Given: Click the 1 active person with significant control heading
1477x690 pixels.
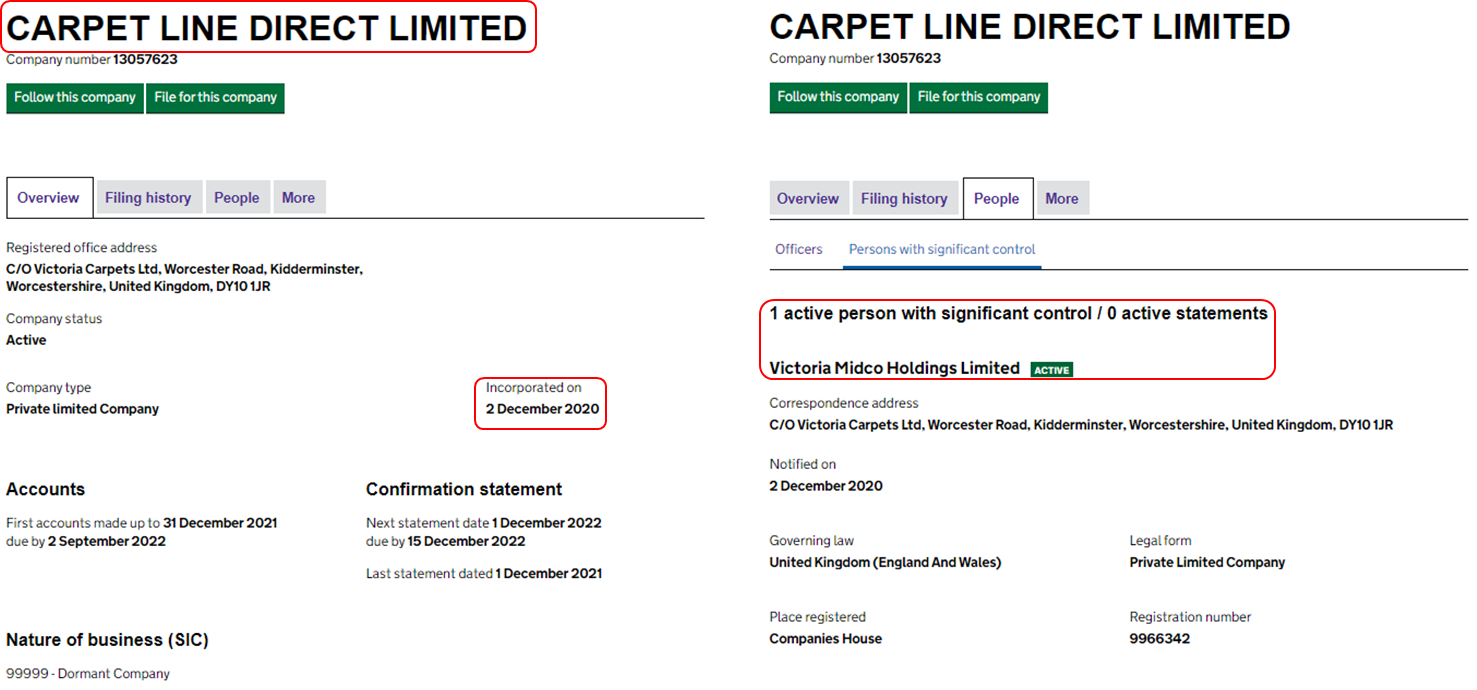Looking at the screenshot, I should [1018, 314].
